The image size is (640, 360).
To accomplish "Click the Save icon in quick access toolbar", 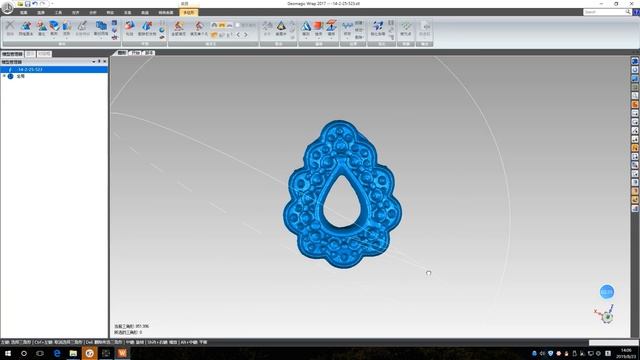I will coord(28,4).
